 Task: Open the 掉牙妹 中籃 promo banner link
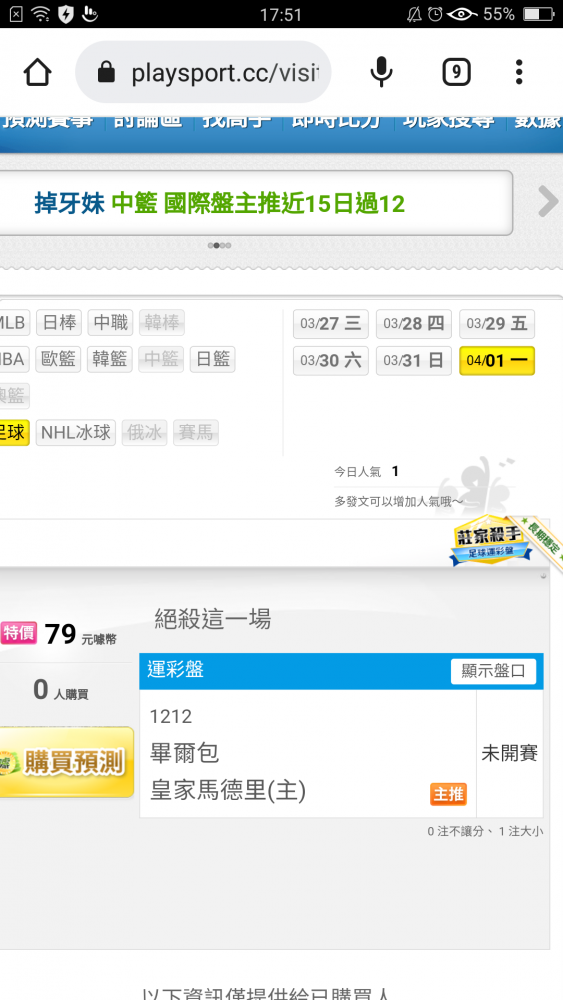(219, 203)
